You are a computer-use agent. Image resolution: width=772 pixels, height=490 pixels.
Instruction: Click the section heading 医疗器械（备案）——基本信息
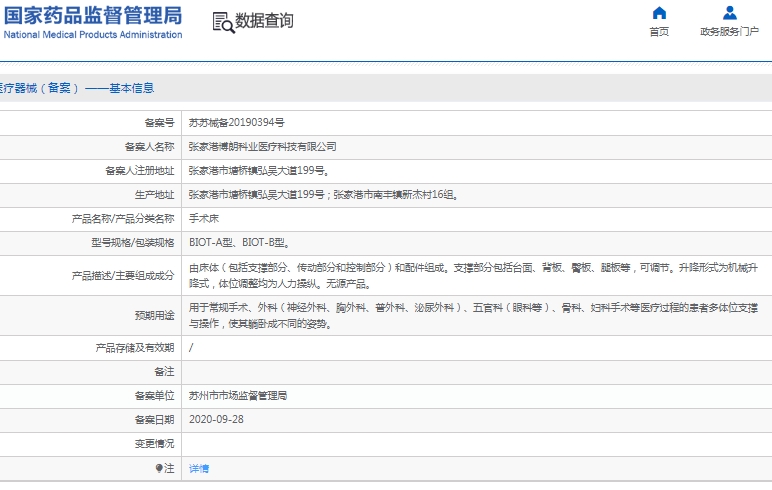coord(77,88)
